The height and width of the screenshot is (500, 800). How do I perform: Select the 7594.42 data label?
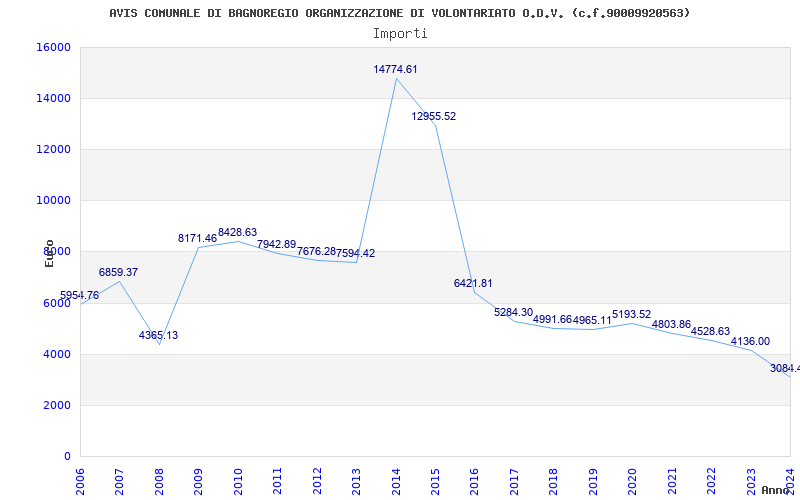coord(356,253)
